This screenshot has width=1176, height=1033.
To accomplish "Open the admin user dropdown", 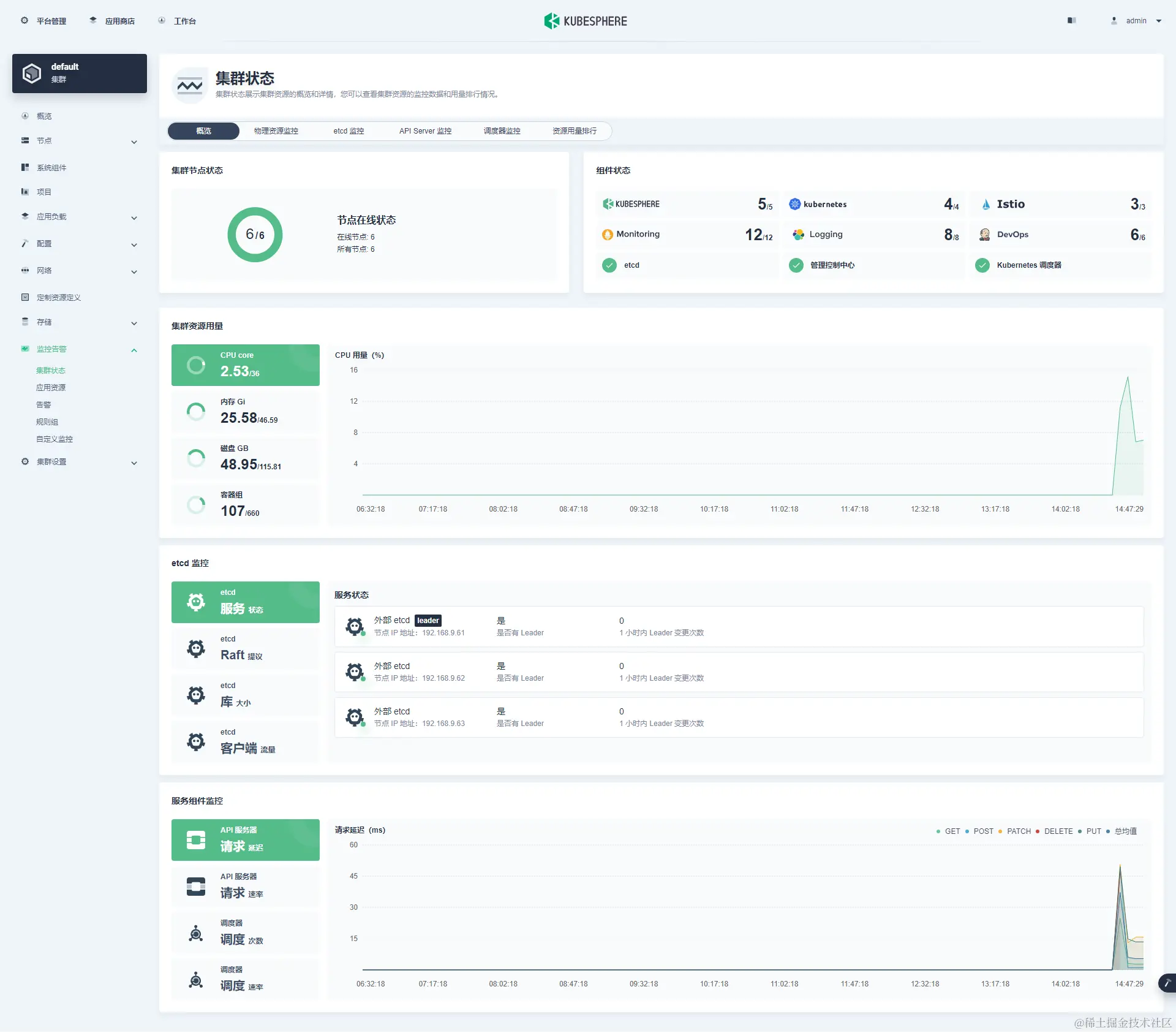I will [1137, 21].
